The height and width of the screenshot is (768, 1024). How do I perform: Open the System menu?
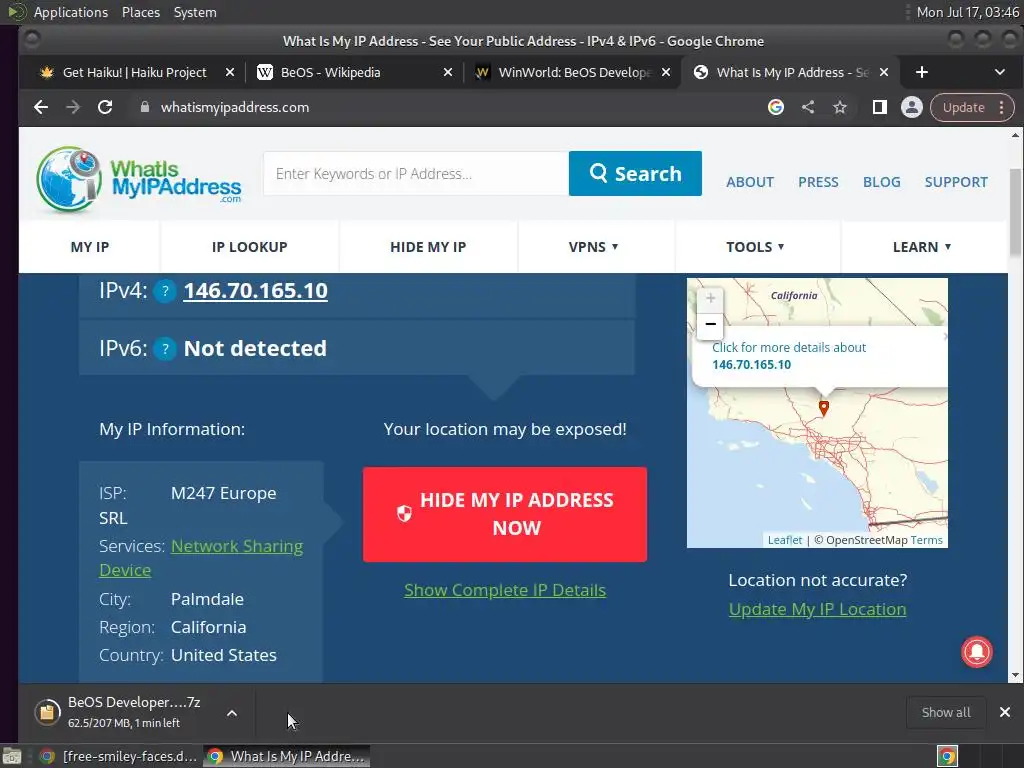(x=195, y=12)
